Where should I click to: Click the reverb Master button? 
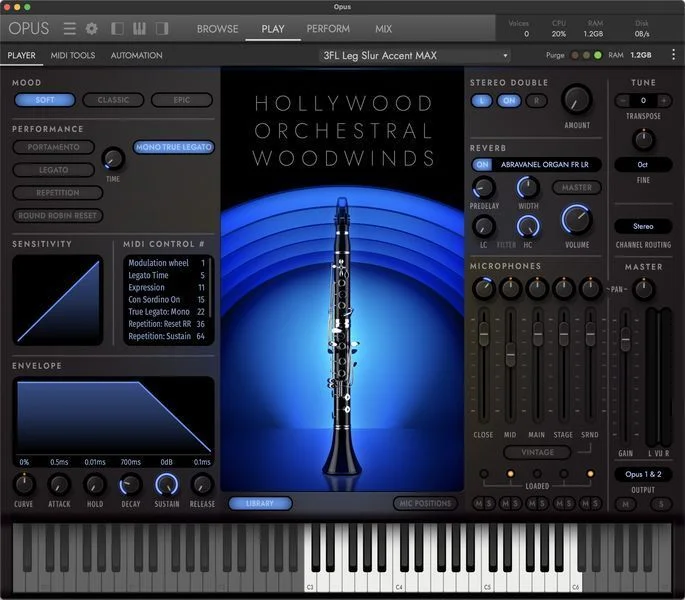click(577, 187)
